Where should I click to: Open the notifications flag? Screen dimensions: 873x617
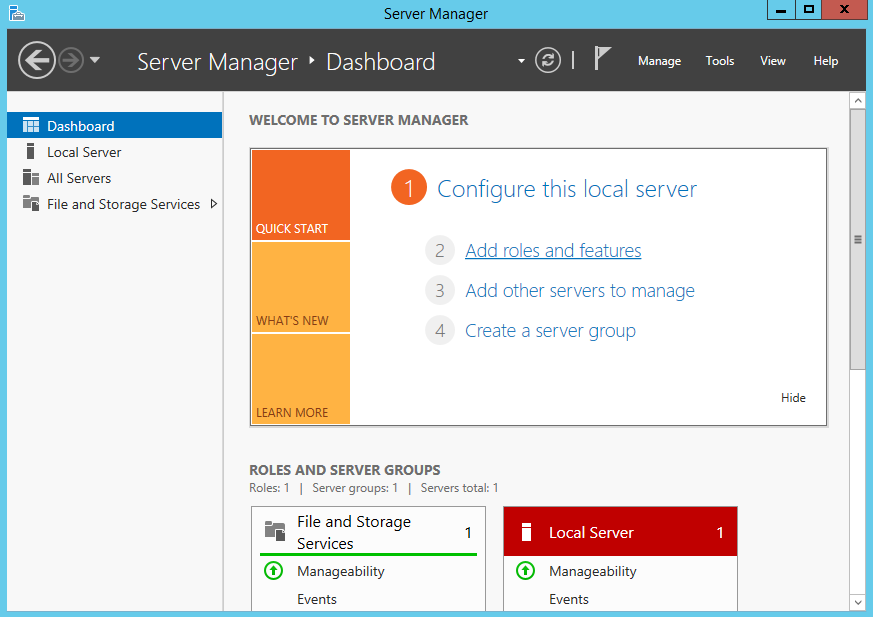coord(602,59)
